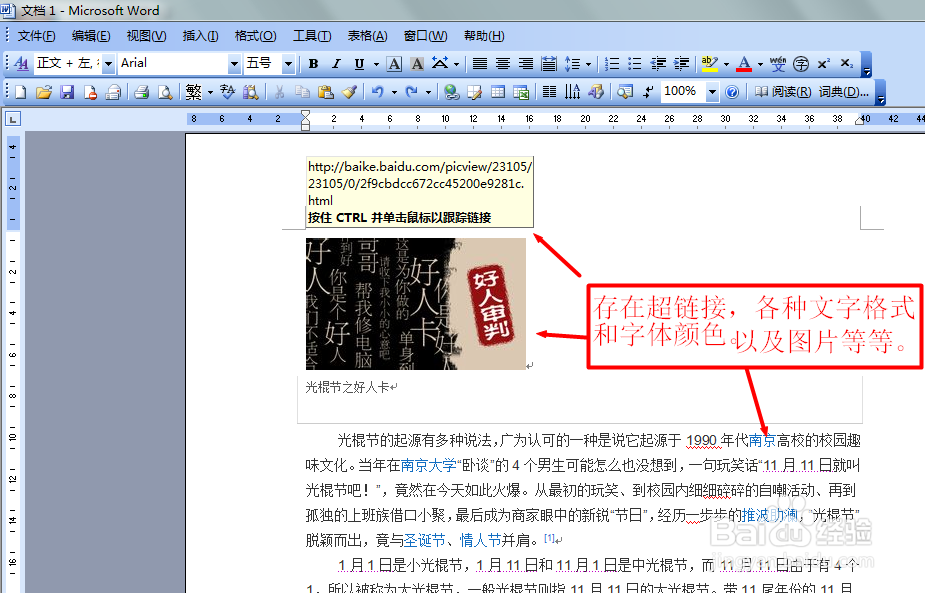This screenshot has width=925, height=593.
Task: Open Print Preview magnifier icon
Action: (x=165, y=92)
